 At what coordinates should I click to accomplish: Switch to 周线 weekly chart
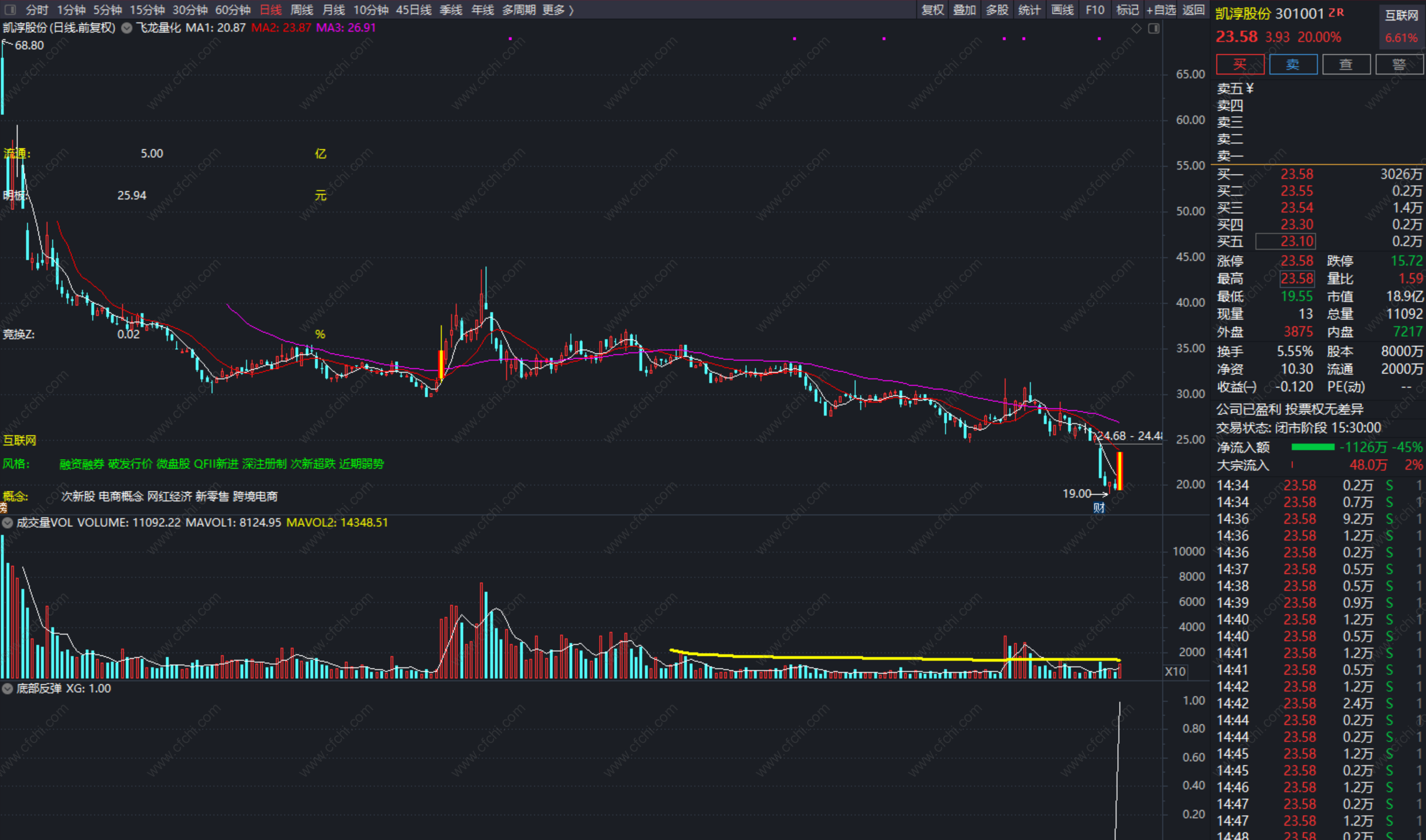pyautogui.click(x=301, y=10)
